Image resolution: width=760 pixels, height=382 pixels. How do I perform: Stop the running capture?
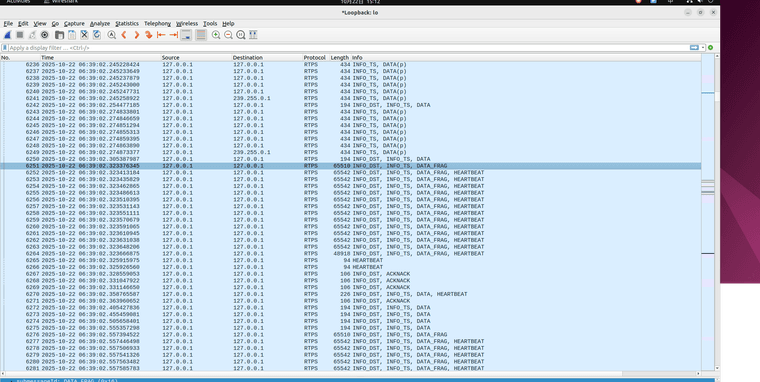tap(20, 35)
